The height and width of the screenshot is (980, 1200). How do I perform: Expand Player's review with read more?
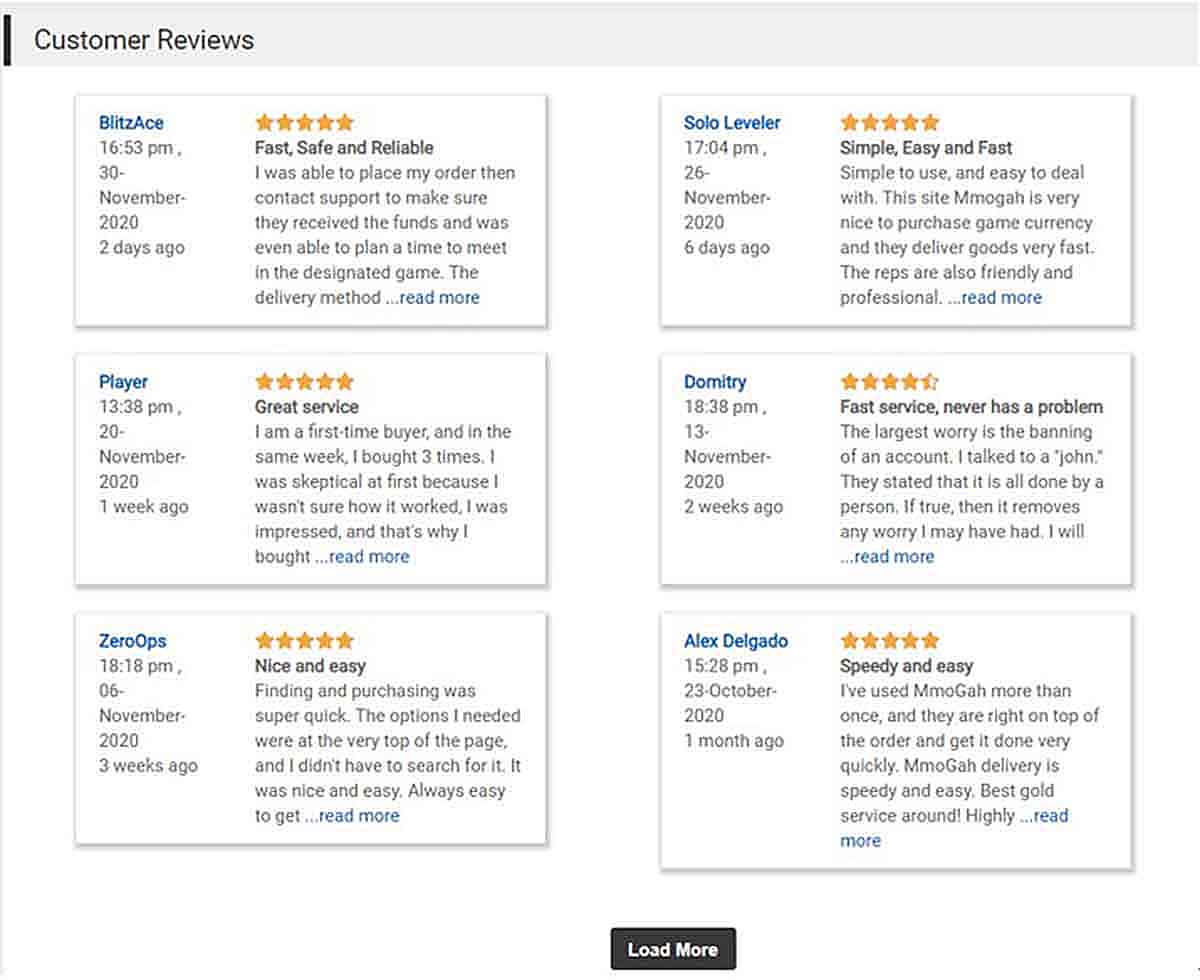coord(369,557)
